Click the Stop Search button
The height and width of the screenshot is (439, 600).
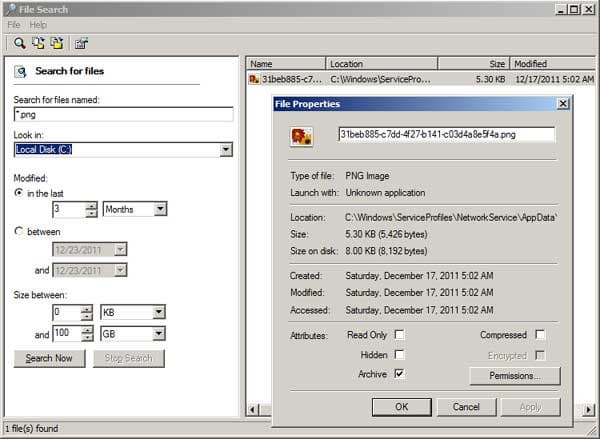[x=129, y=358]
